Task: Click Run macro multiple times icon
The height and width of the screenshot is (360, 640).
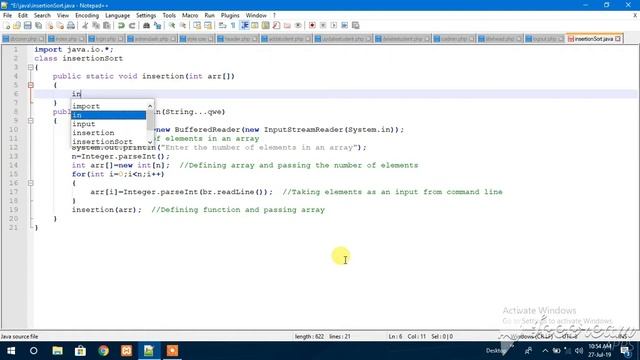Action: pyautogui.click(x=344, y=25)
